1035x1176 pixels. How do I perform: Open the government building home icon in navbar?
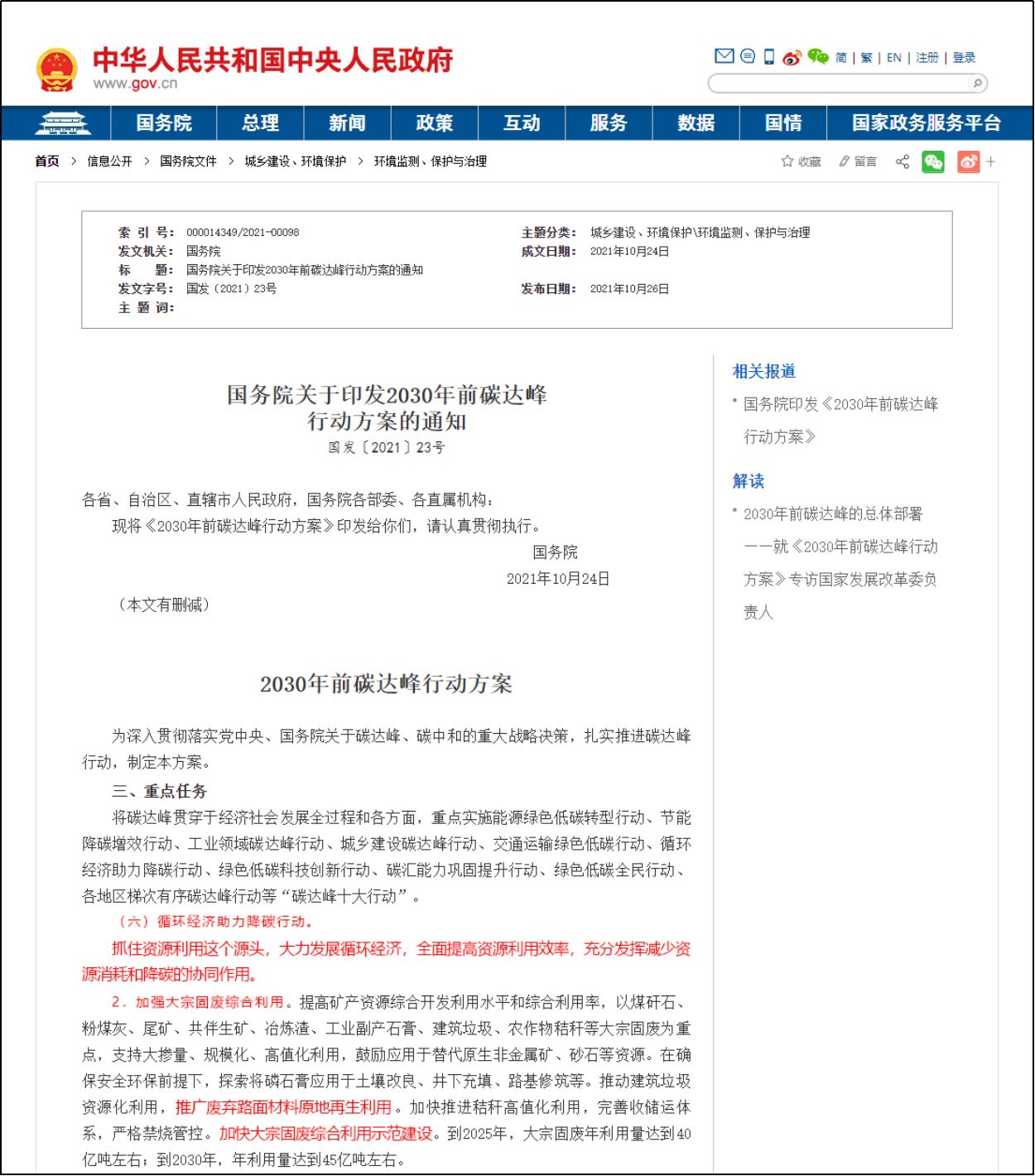62,123
